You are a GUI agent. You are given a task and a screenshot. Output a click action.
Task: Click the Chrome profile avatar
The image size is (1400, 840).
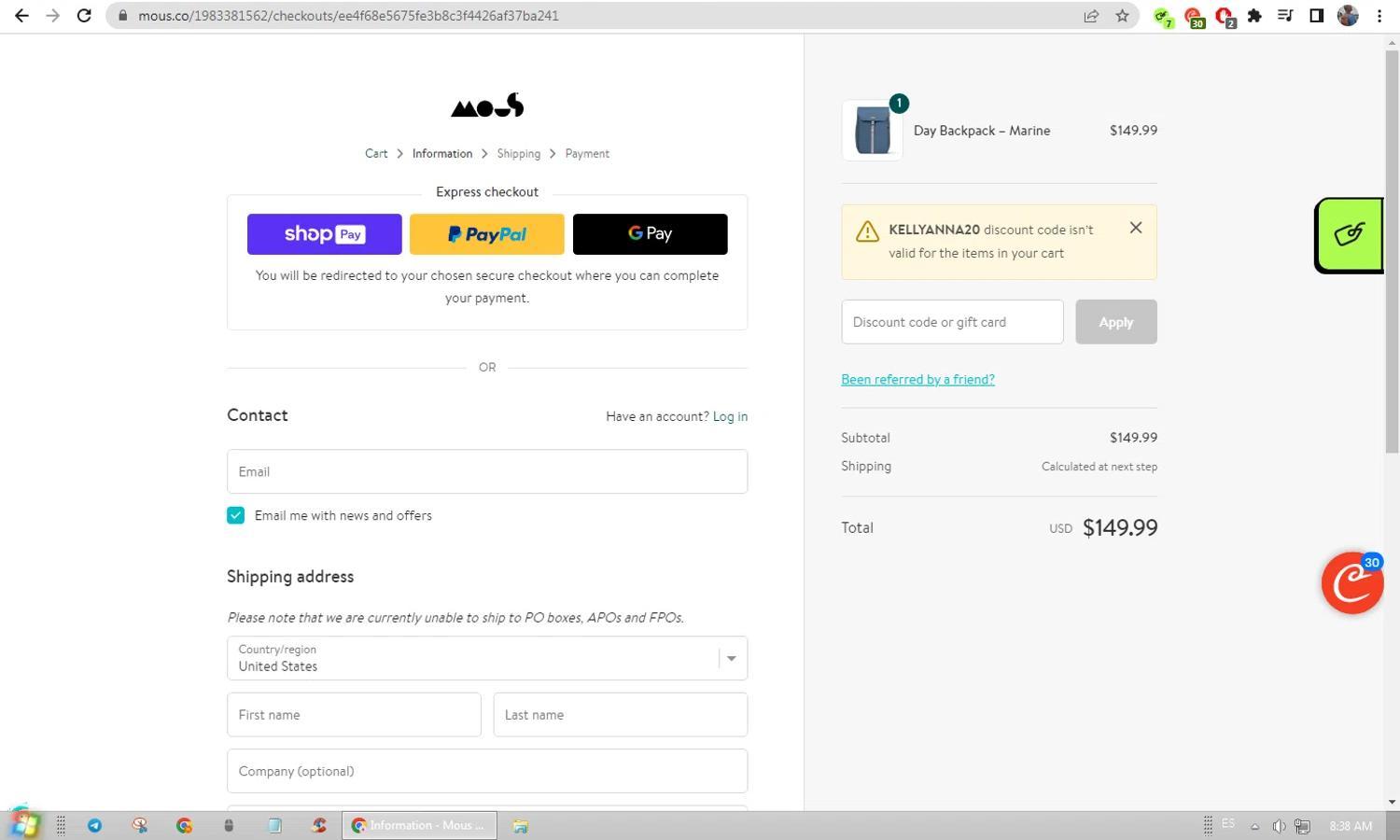[1347, 15]
